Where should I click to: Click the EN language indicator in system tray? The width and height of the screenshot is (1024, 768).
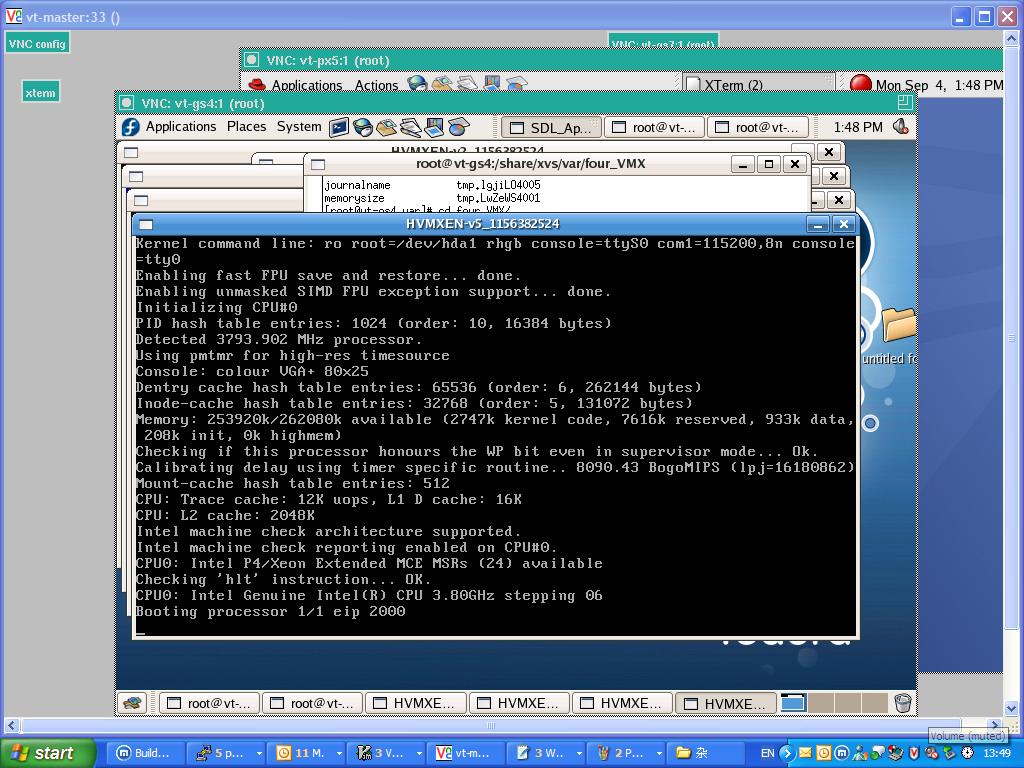[x=768, y=753]
